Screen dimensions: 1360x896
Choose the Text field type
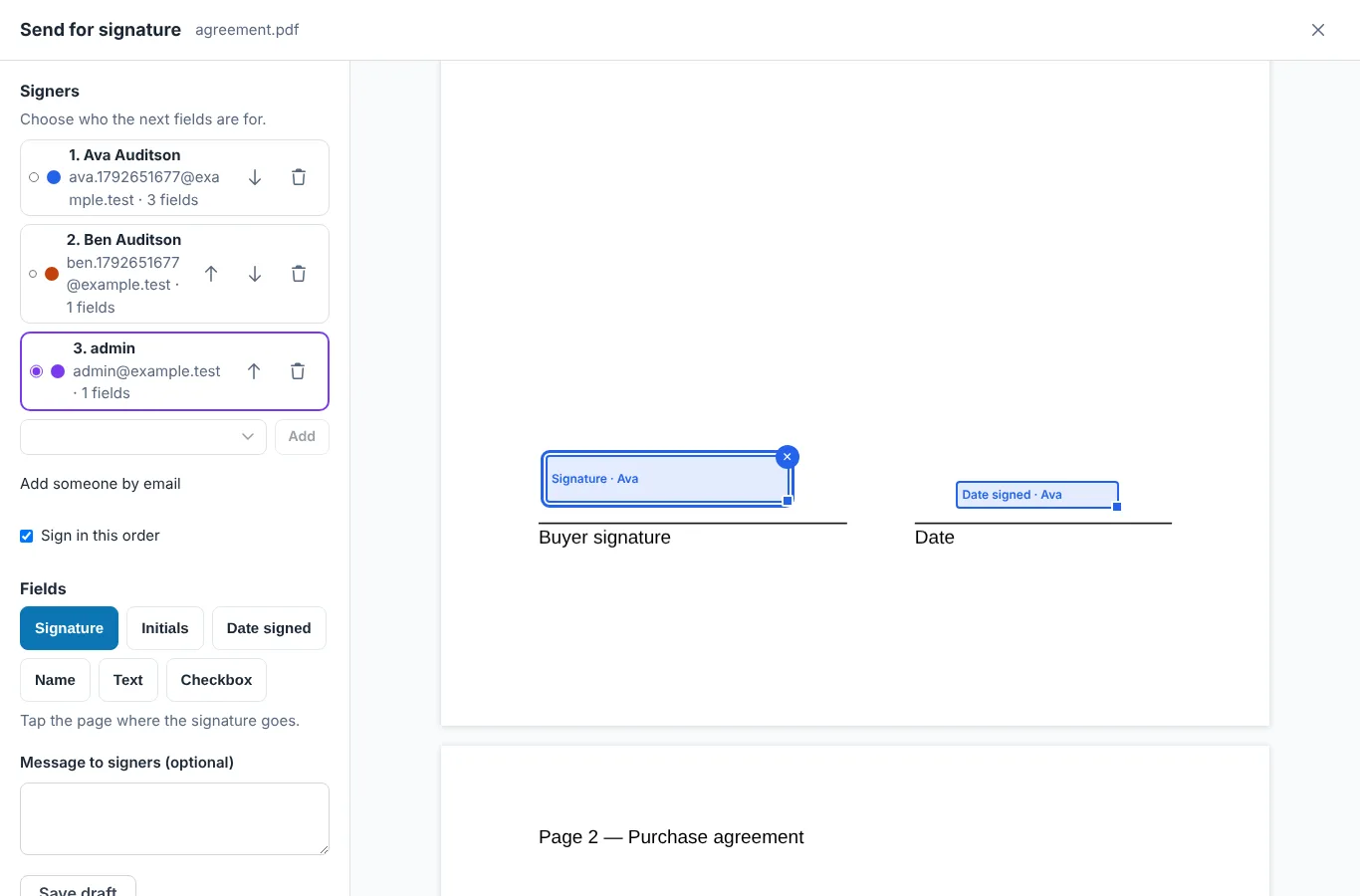tap(128, 680)
